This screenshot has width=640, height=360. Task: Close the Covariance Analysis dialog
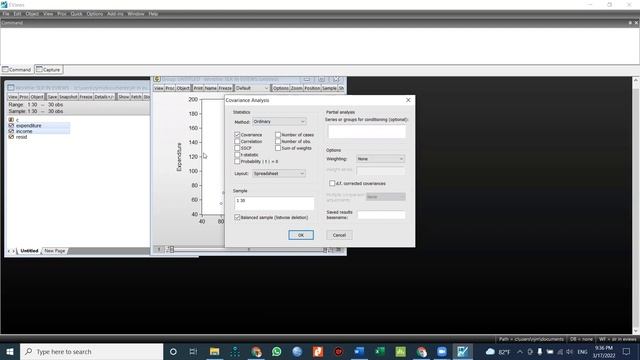coord(408,100)
